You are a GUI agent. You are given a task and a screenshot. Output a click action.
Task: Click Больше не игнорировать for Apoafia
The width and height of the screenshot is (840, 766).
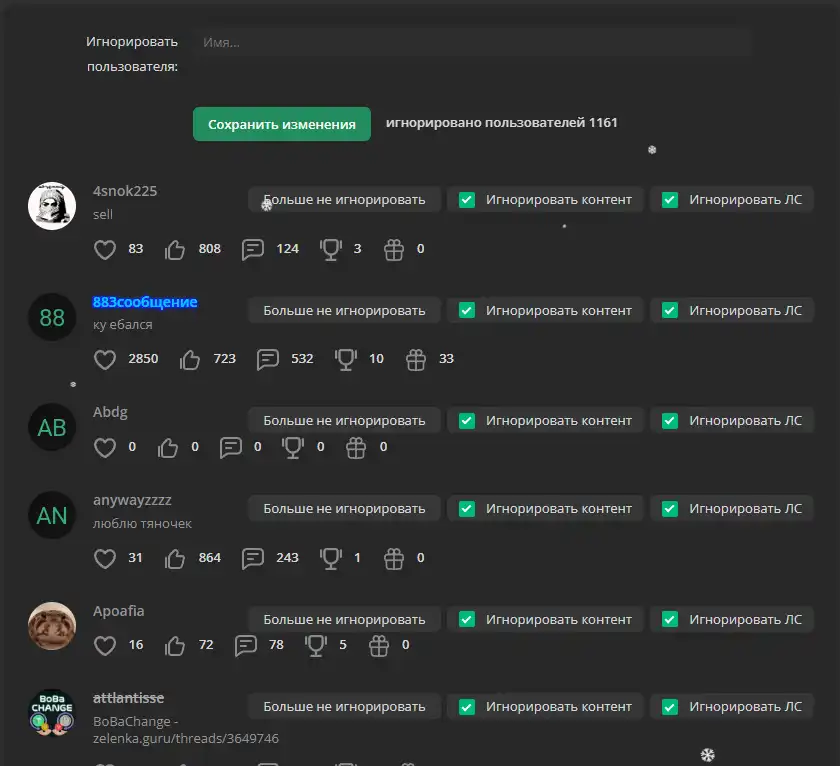tap(344, 619)
